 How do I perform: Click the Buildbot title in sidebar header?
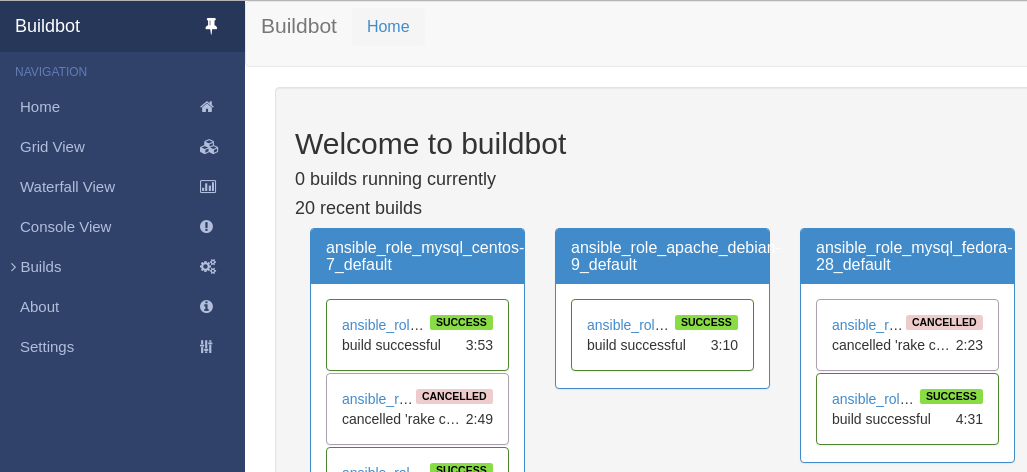[47, 26]
